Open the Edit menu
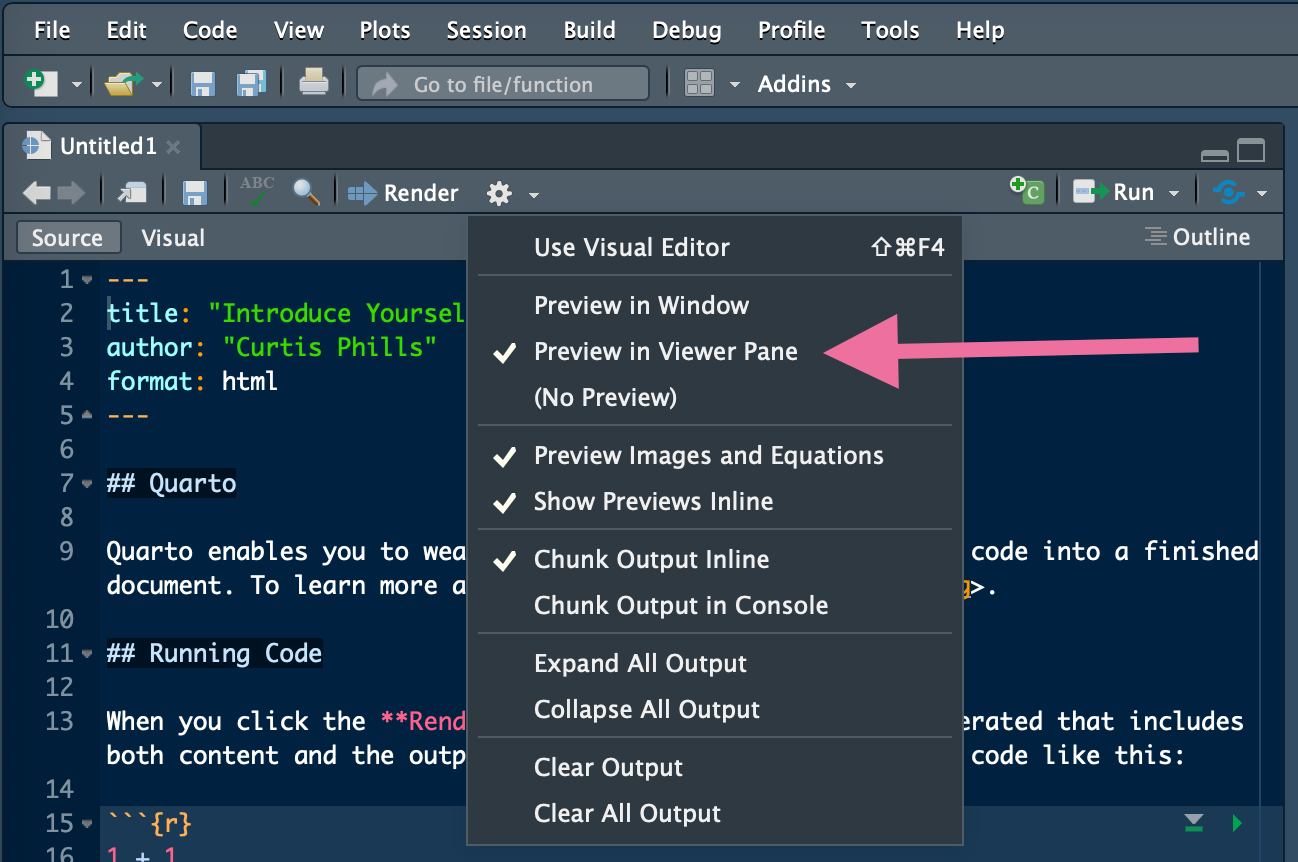 (127, 30)
